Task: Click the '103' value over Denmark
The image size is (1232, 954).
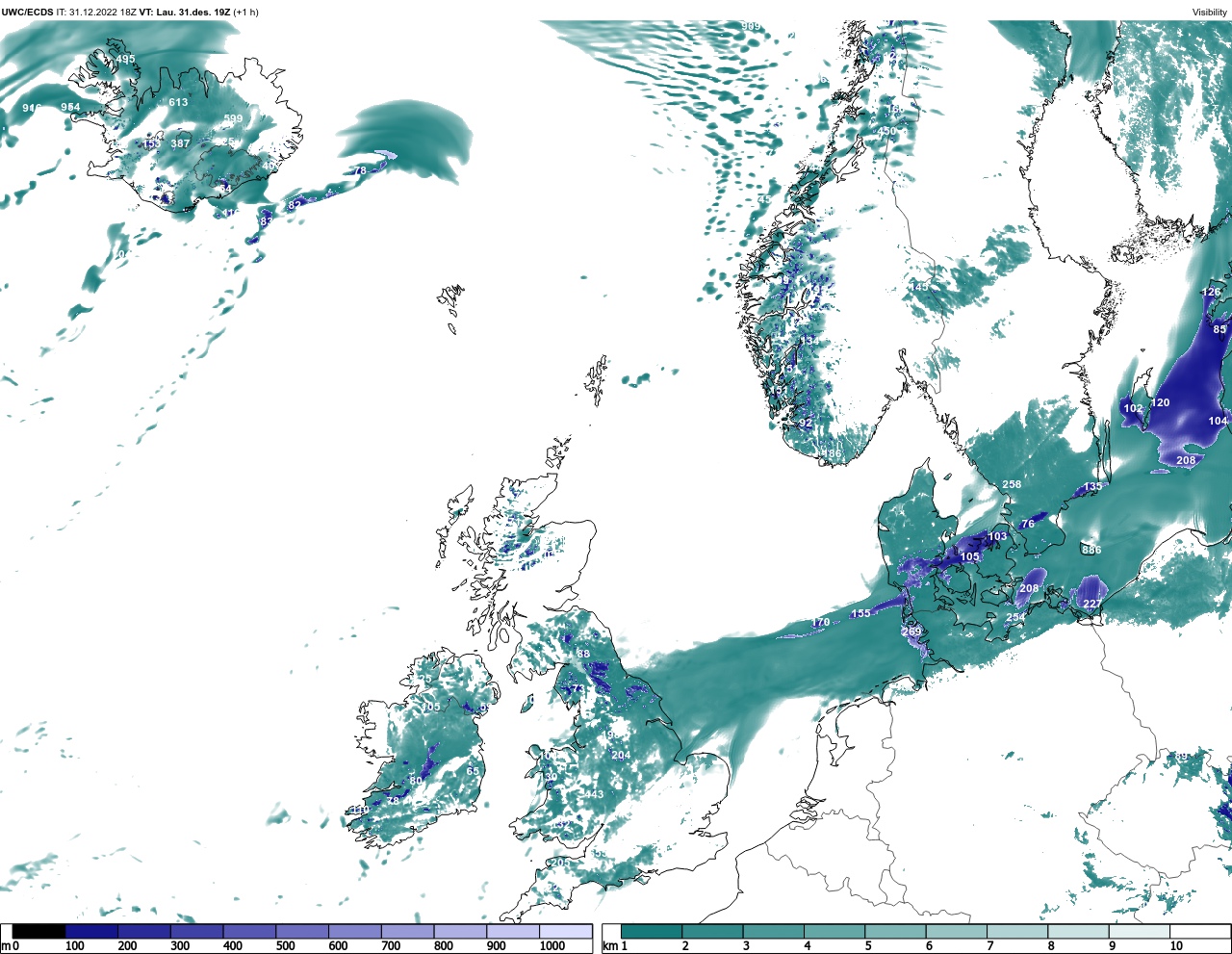Action: [997, 537]
